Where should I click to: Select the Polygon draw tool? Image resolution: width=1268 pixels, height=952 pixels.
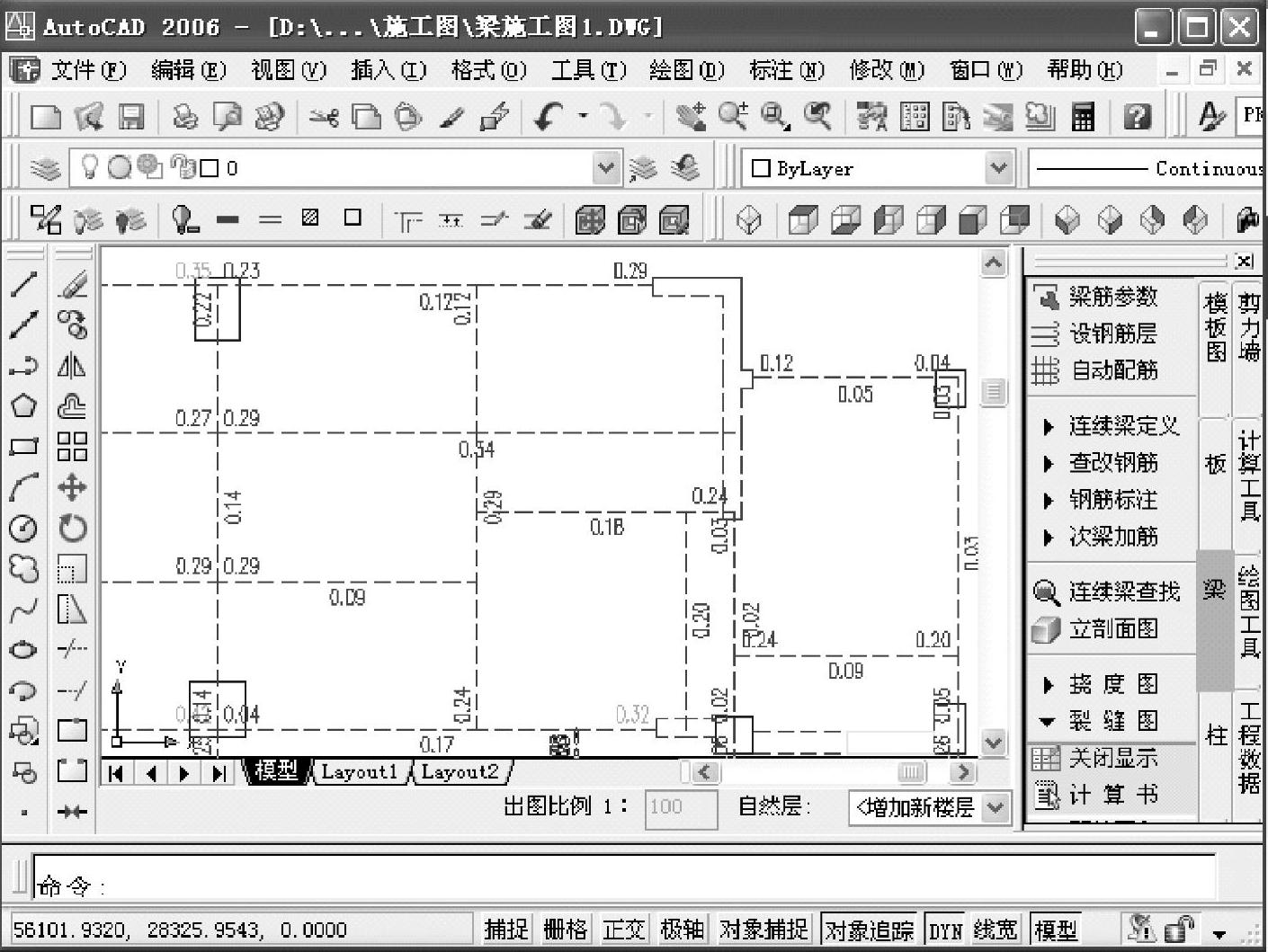(x=23, y=405)
